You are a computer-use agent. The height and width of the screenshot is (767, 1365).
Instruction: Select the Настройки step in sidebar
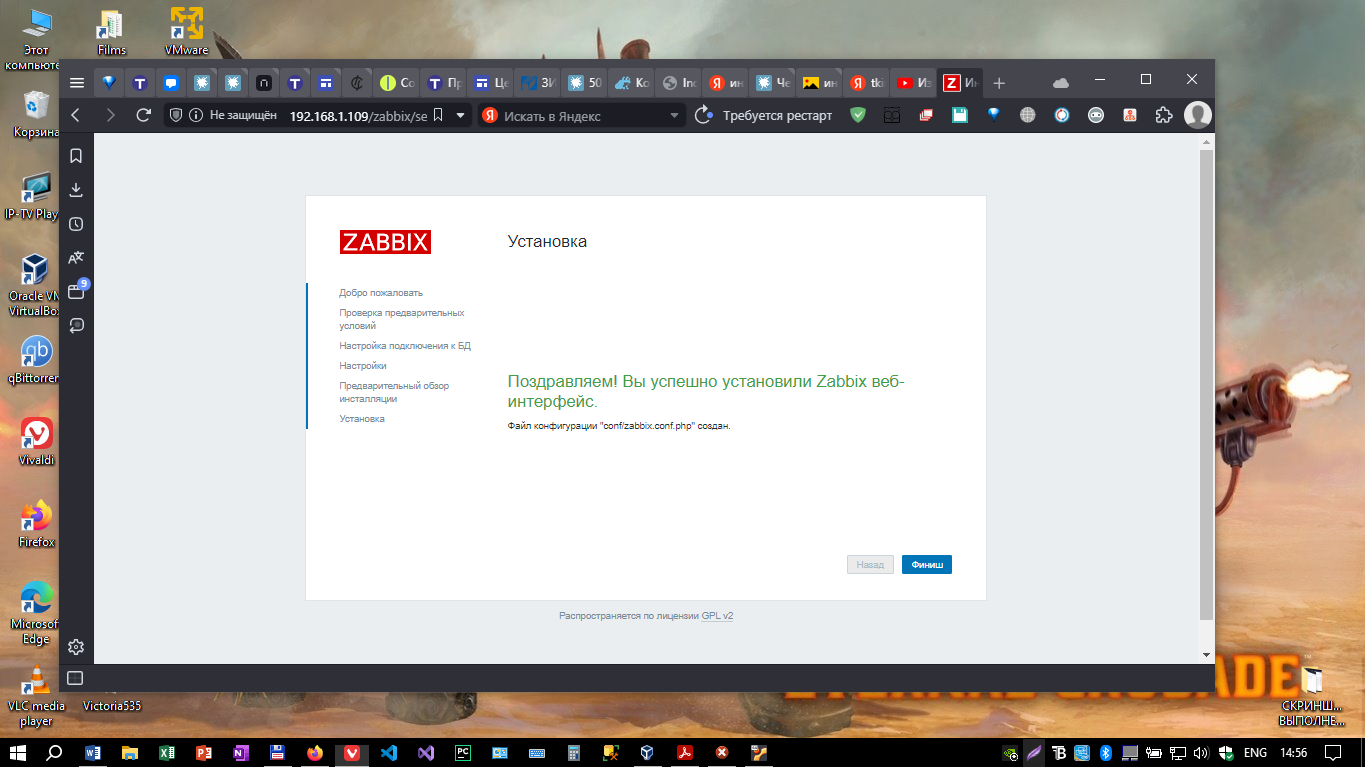363,366
